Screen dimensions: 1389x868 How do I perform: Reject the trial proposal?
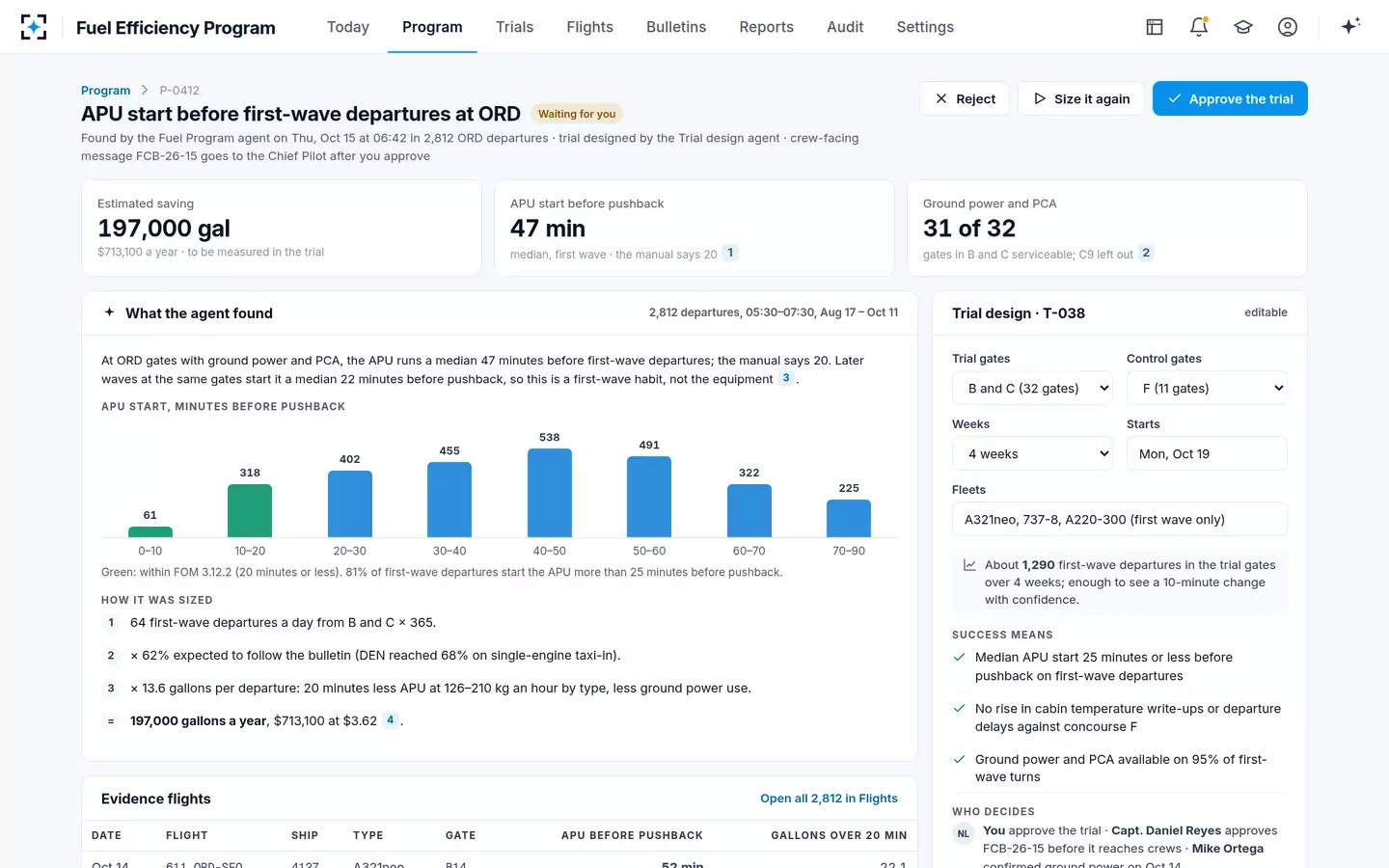(x=965, y=98)
